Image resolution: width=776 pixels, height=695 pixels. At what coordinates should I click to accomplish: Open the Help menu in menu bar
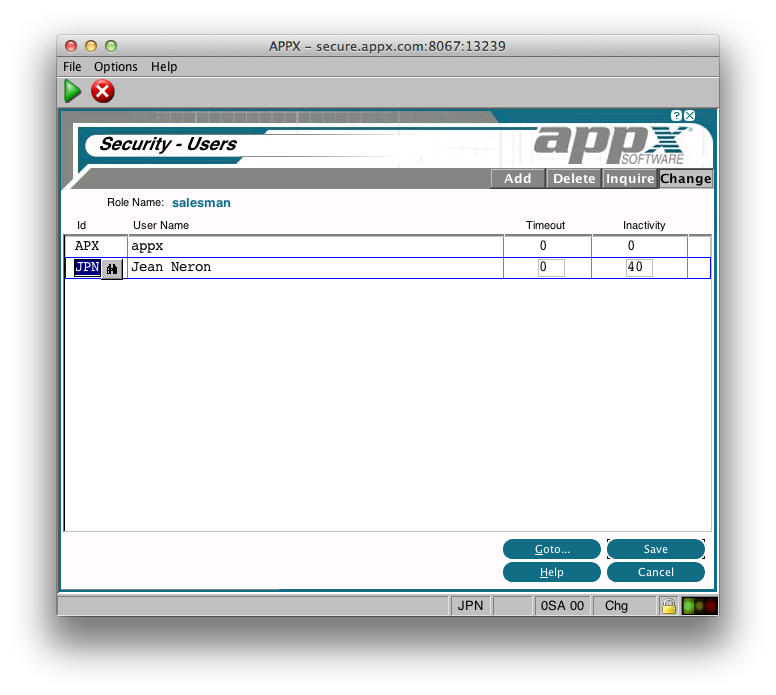[164, 67]
